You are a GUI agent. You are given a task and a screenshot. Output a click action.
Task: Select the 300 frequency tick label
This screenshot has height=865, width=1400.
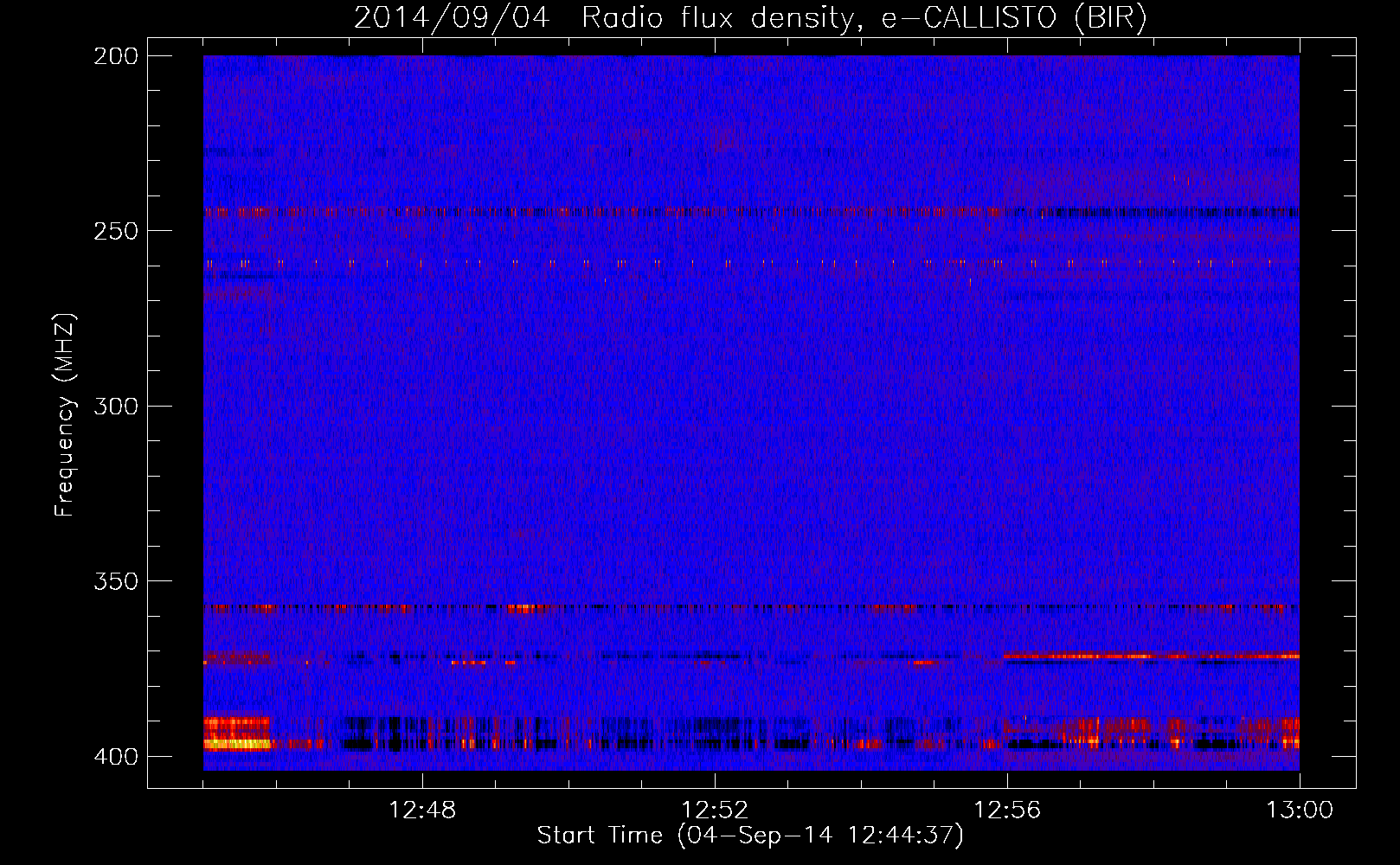click(115, 407)
